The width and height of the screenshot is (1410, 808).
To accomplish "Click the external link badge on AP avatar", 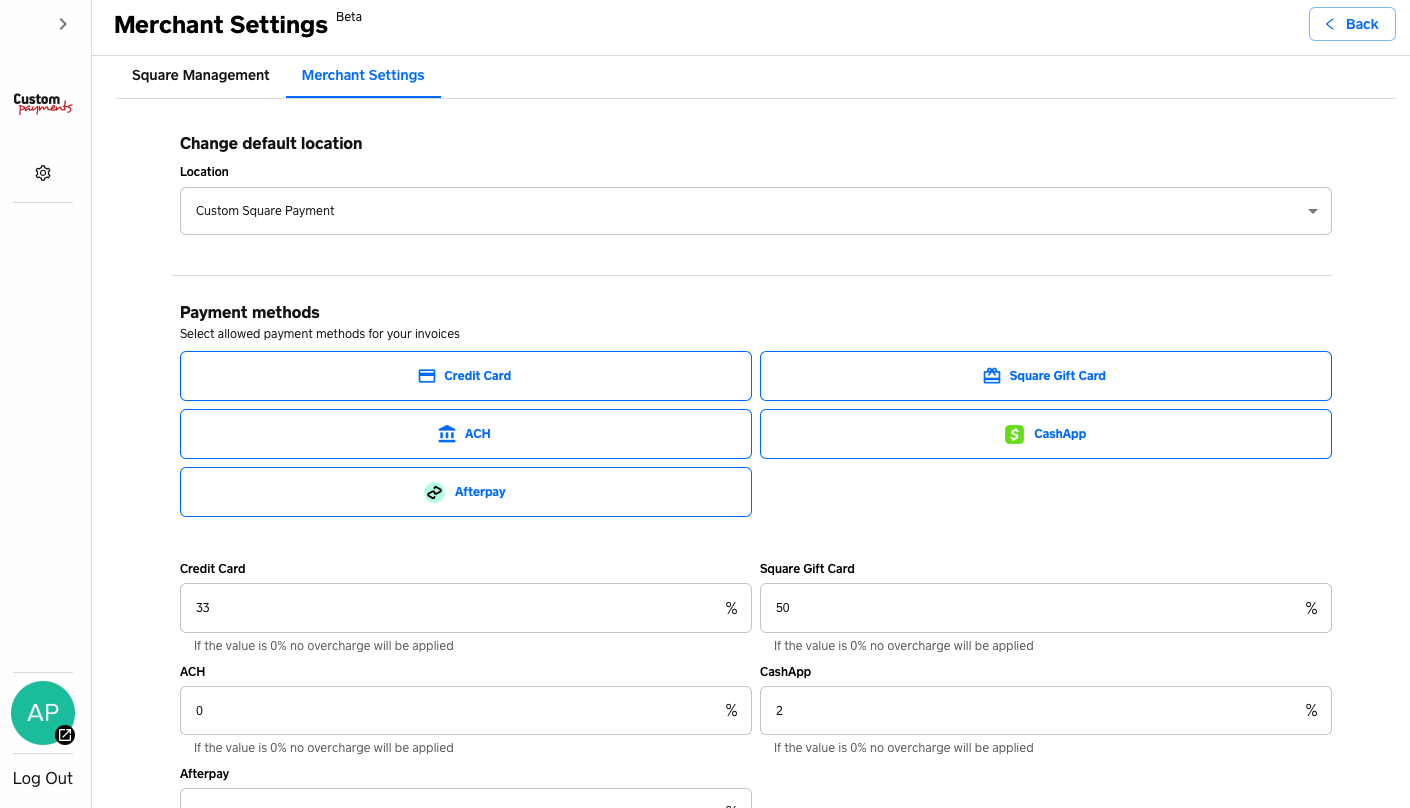I will click(65, 735).
